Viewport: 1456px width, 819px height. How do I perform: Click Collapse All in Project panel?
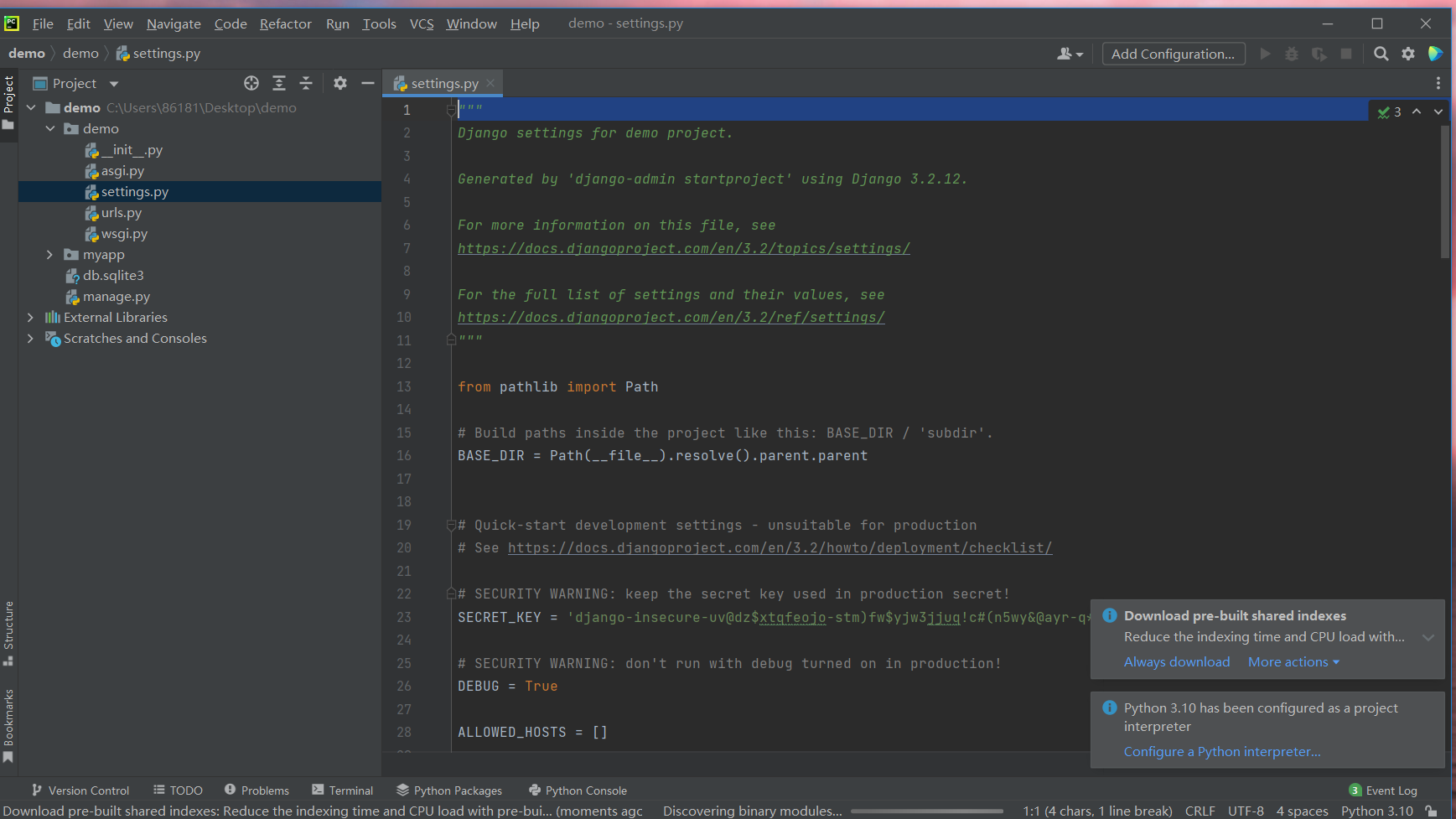[306, 83]
